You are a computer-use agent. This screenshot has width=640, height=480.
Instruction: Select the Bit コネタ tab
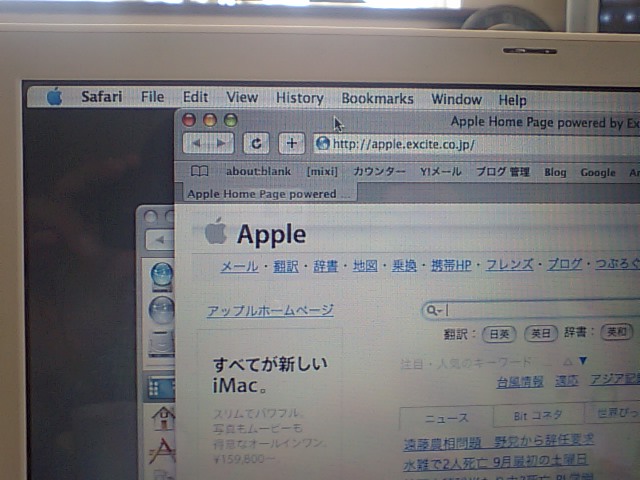pyautogui.click(x=538, y=416)
